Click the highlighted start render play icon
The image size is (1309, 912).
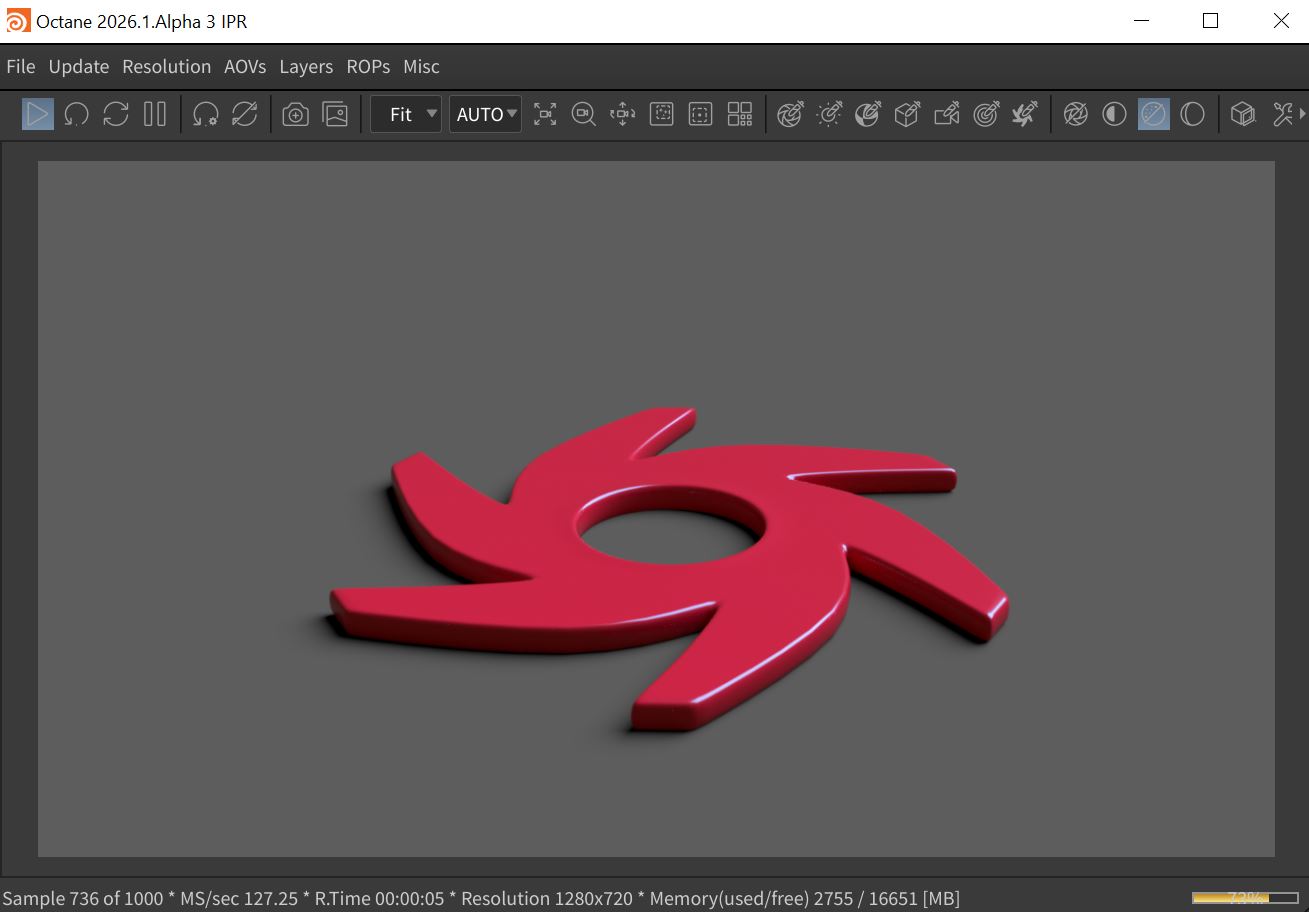[37, 114]
